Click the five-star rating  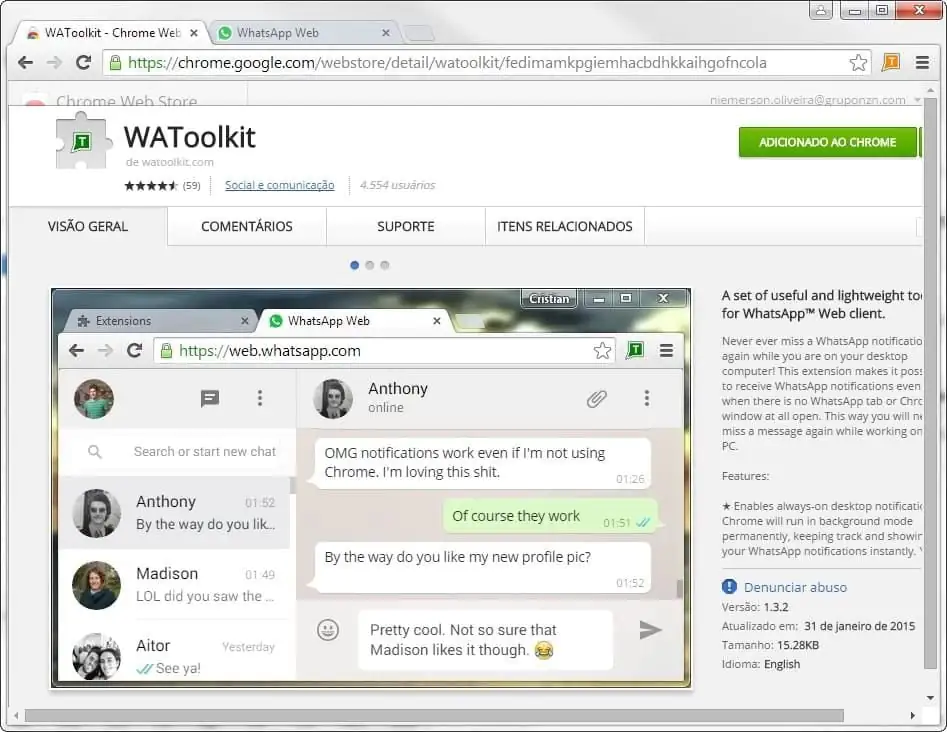[151, 185]
